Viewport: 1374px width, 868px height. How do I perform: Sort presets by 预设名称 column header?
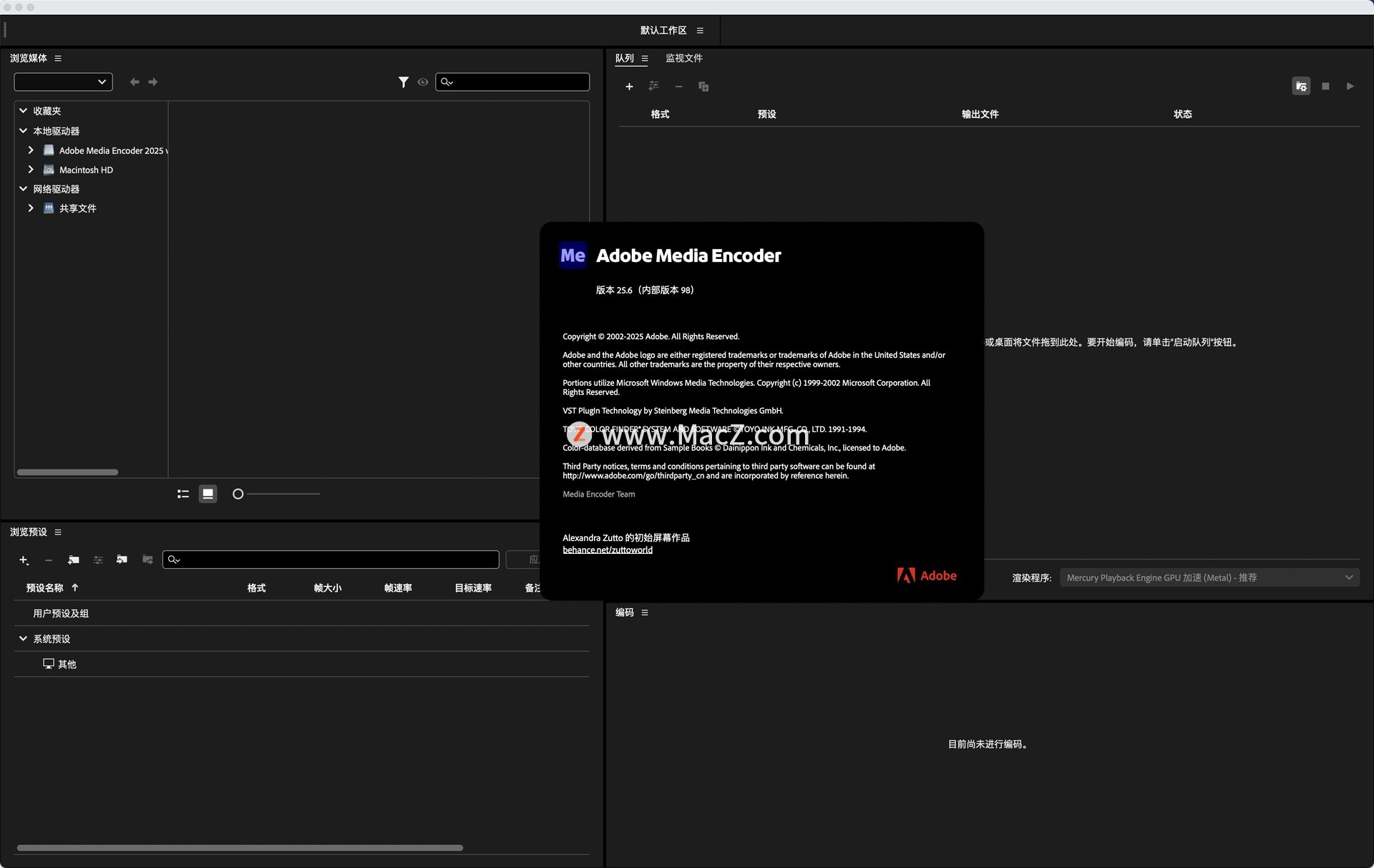coord(45,587)
